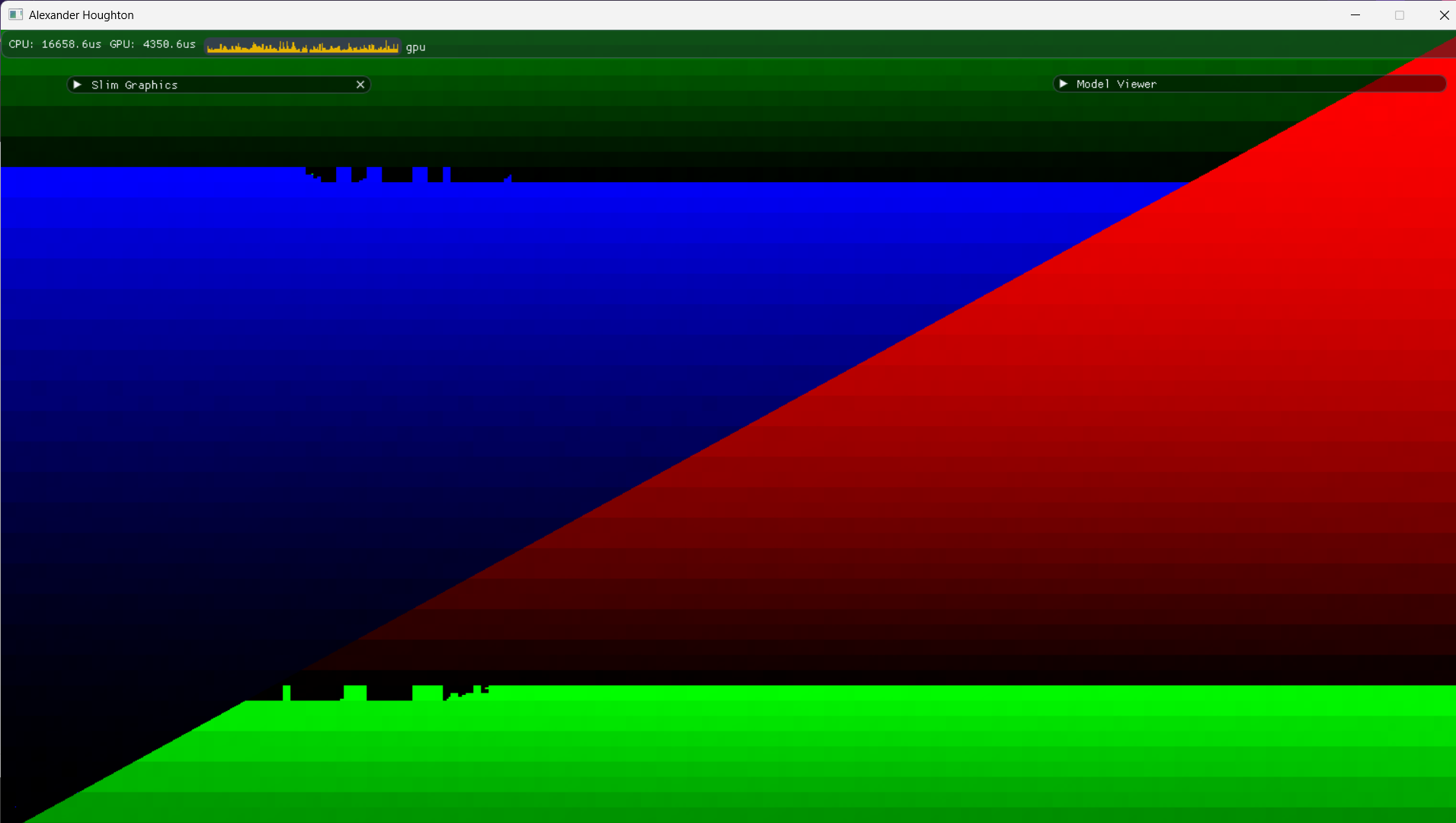The width and height of the screenshot is (1456, 823).
Task: Minimize the Alexander Houghton window
Action: pyautogui.click(x=1355, y=14)
